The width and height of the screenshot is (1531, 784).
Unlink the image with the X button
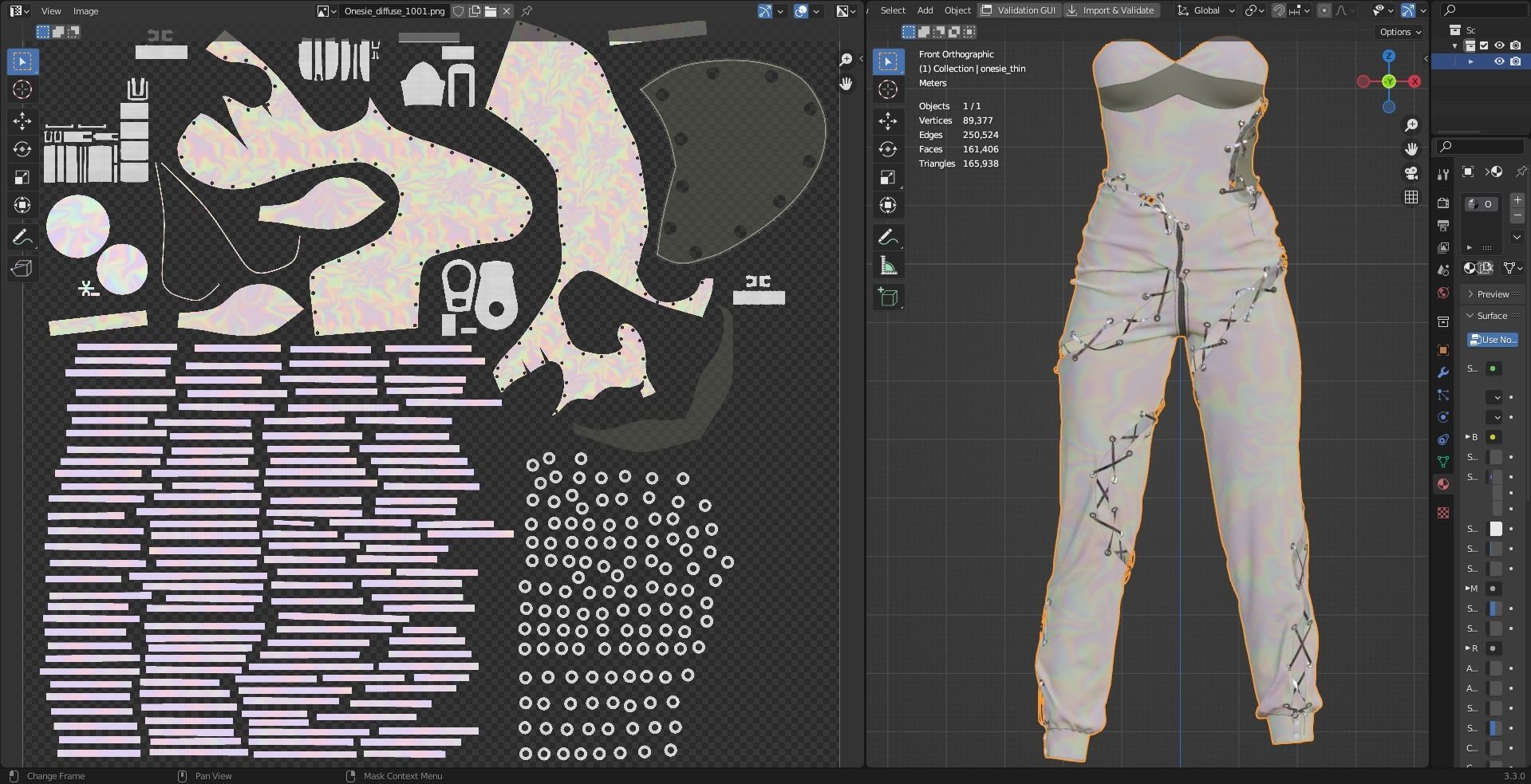(507, 11)
